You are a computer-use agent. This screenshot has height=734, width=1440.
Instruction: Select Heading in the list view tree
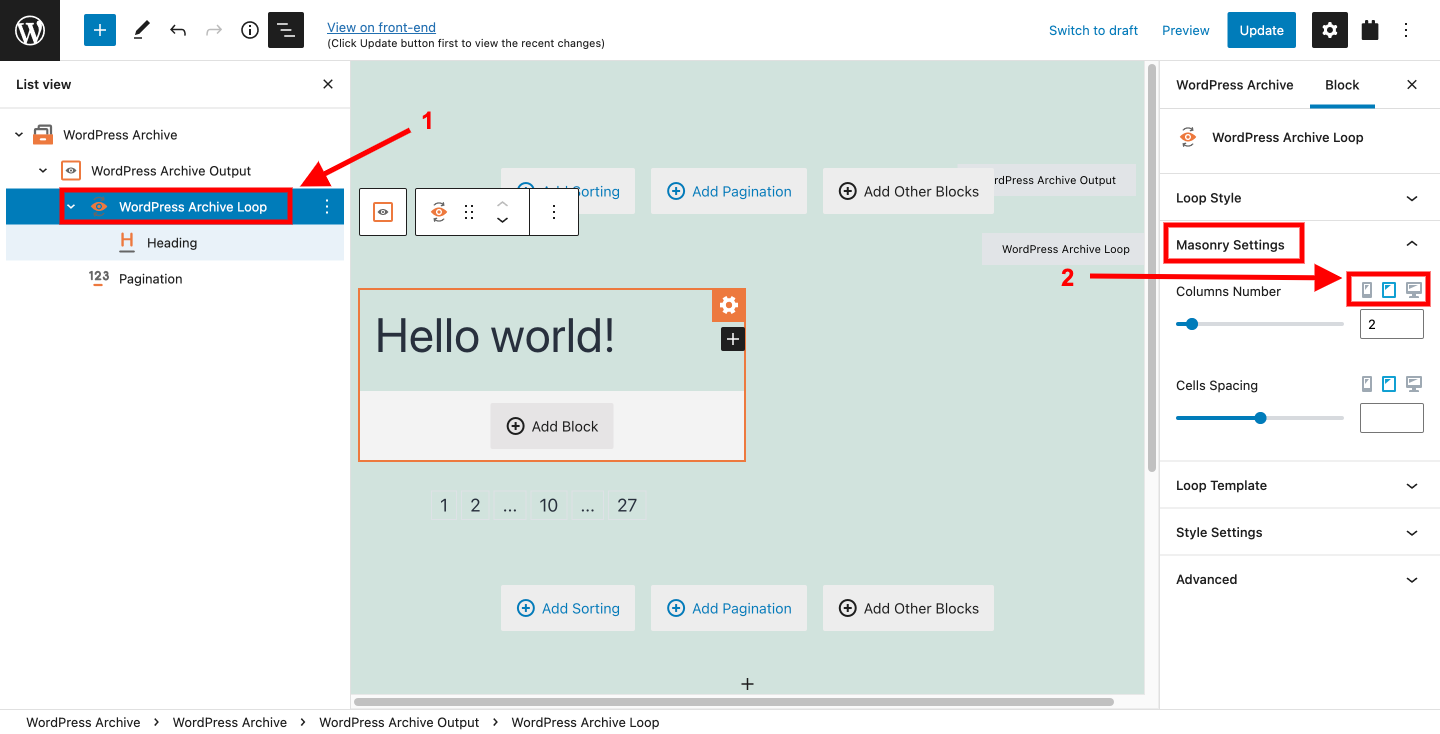pos(172,243)
